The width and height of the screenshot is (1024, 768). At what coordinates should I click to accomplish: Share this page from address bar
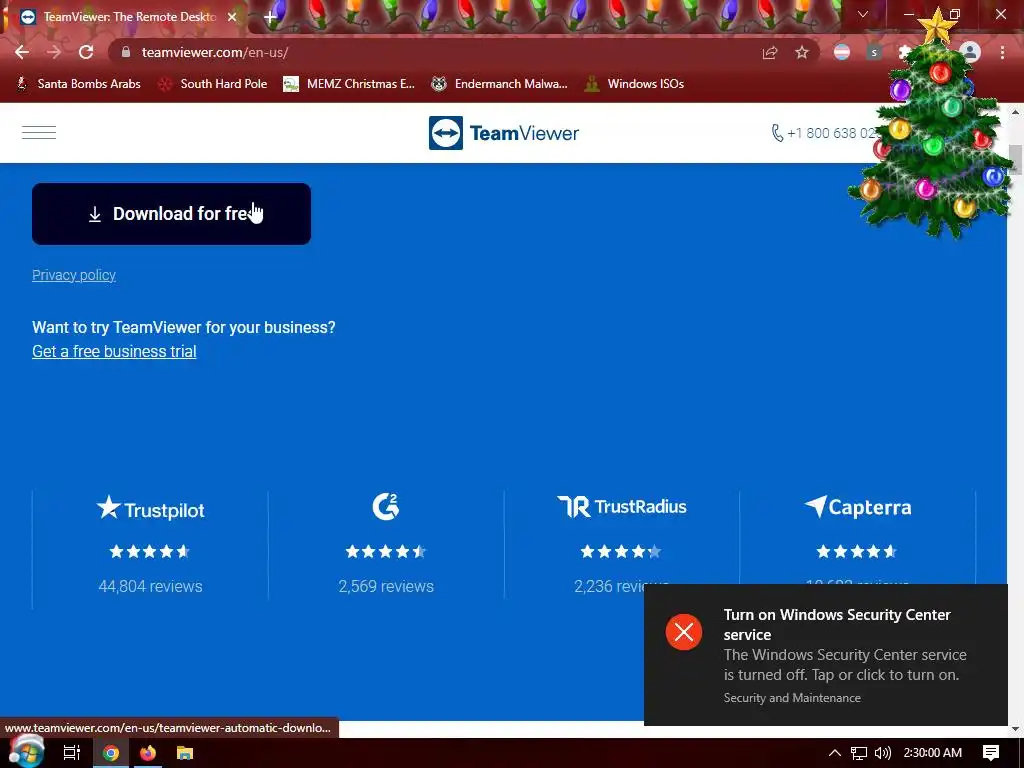click(x=770, y=52)
